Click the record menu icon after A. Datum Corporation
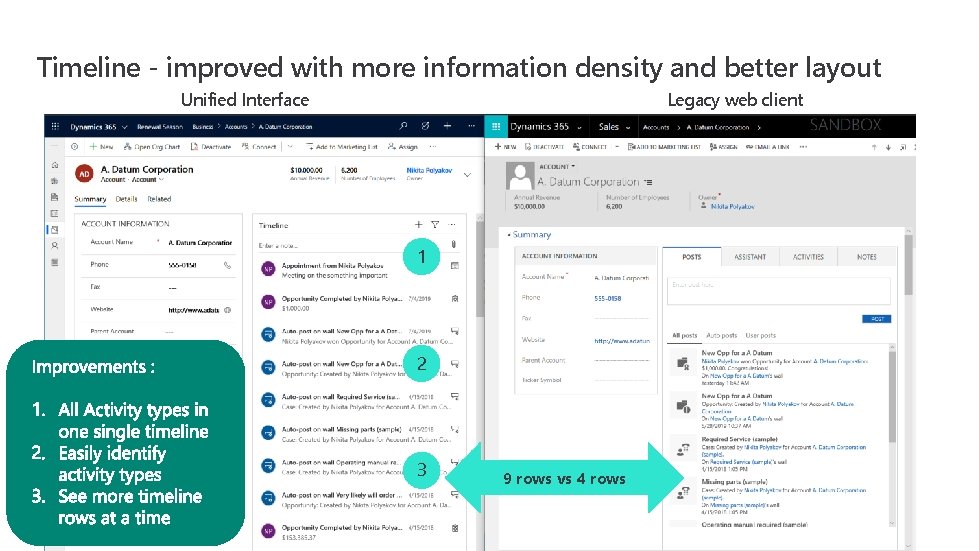The height and width of the screenshot is (551, 979). 649,182
